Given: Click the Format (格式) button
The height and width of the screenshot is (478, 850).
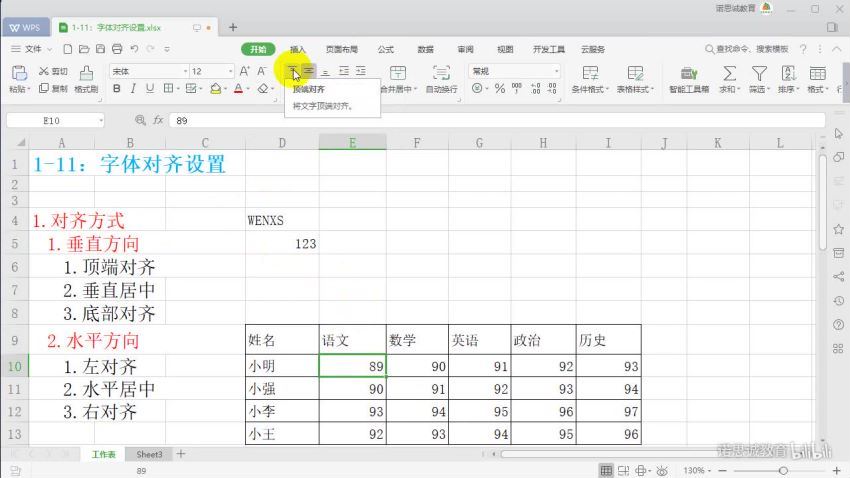Looking at the screenshot, I should (x=818, y=79).
